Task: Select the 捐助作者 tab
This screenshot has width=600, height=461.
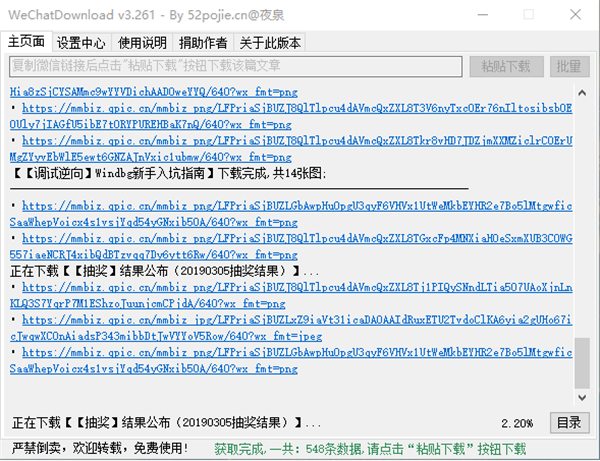Action: [x=202, y=42]
